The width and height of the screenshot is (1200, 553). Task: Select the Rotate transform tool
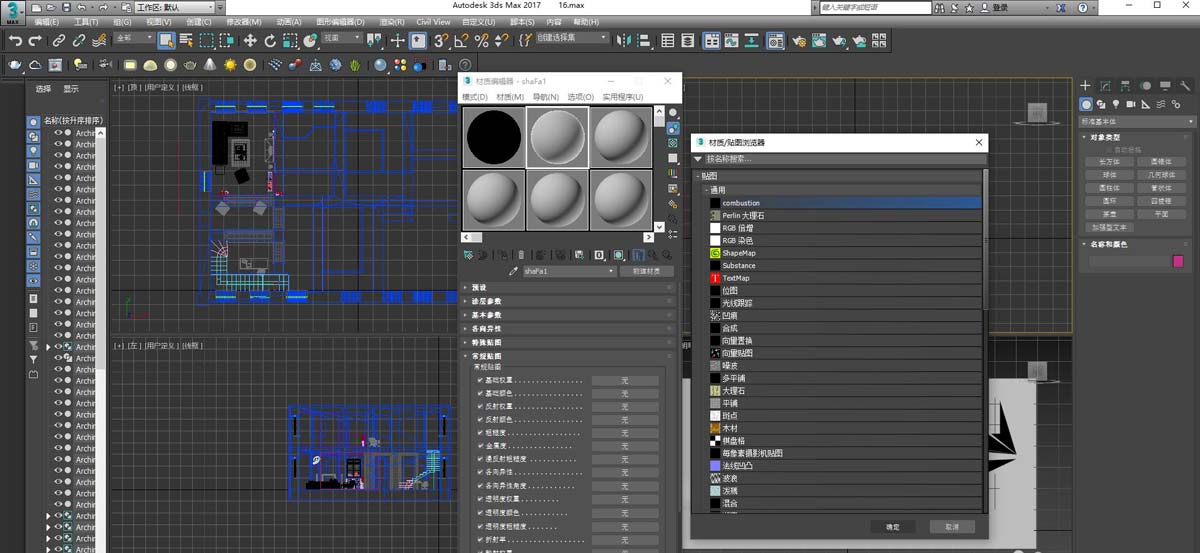270,41
